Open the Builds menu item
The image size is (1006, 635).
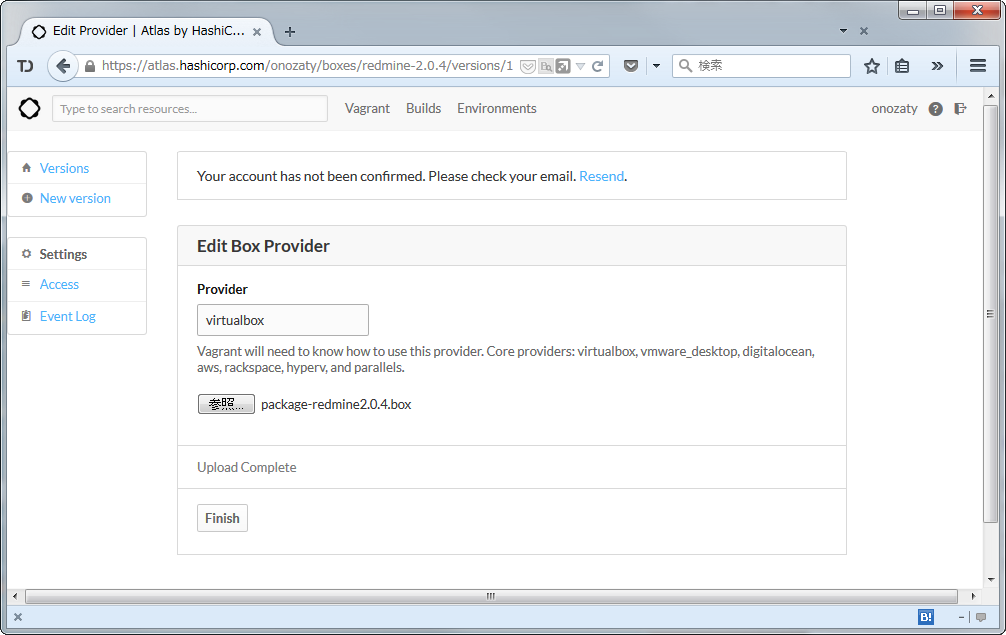pyautogui.click(x=423, y=108)
